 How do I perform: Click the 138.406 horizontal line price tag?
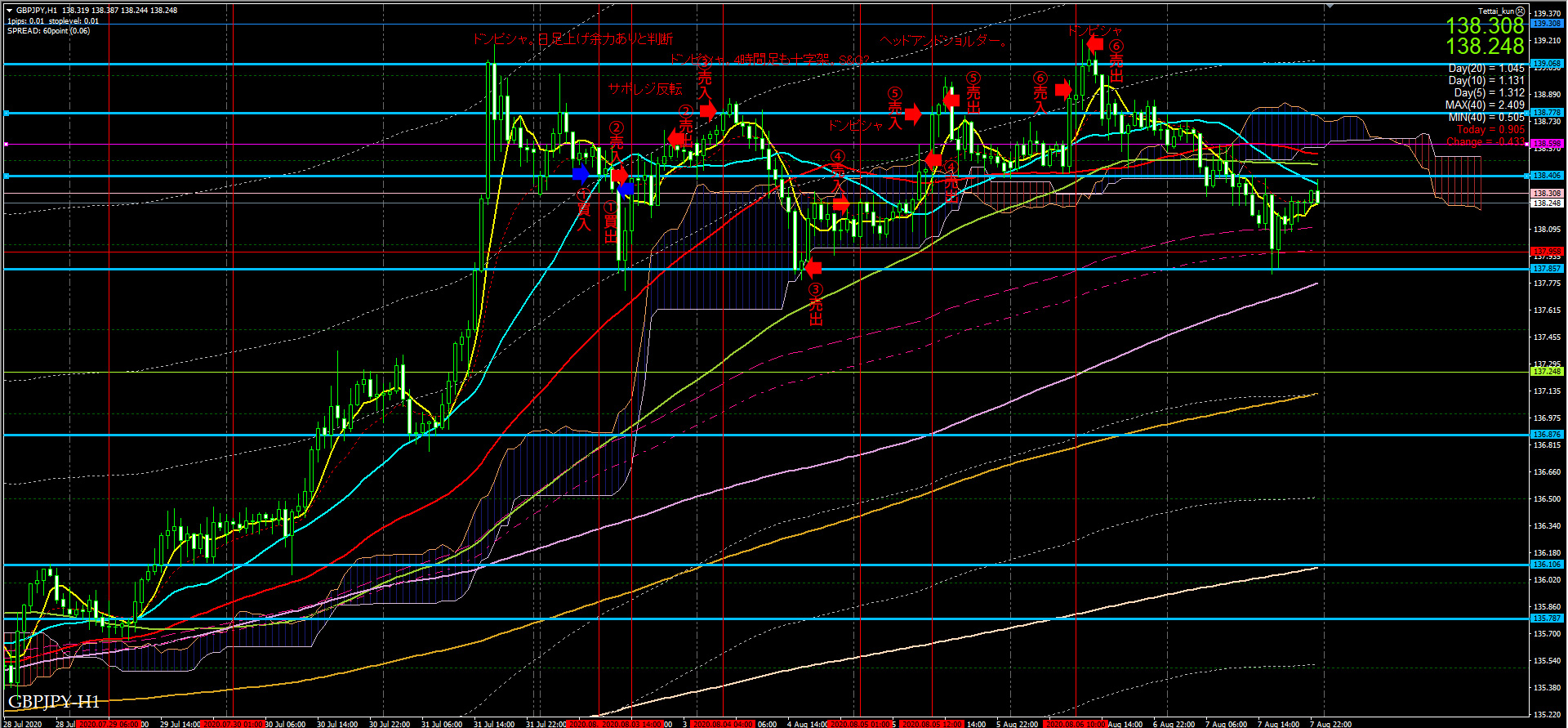[x=1547, y=176]
